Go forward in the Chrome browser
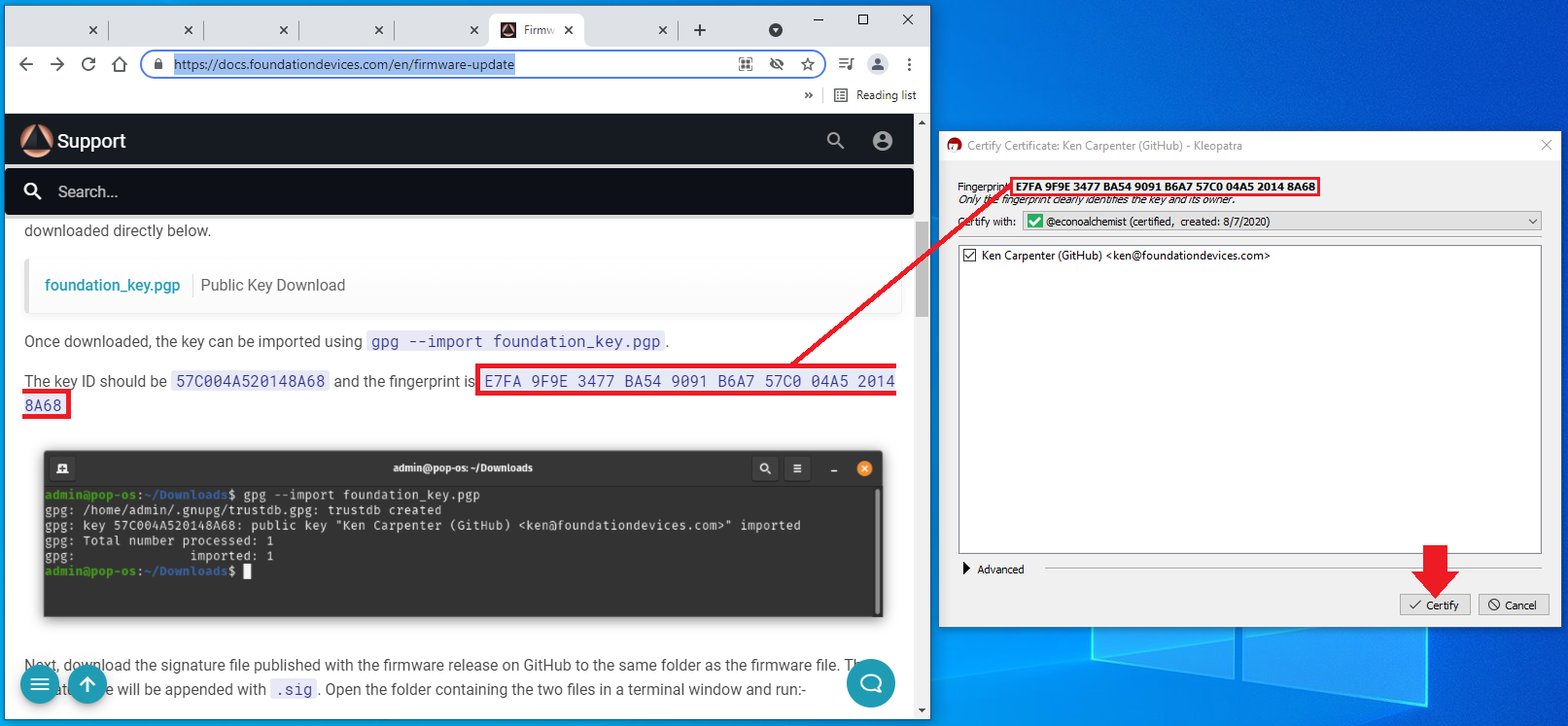The height and width of the screenshot is (726, 1568). (57, 64)
